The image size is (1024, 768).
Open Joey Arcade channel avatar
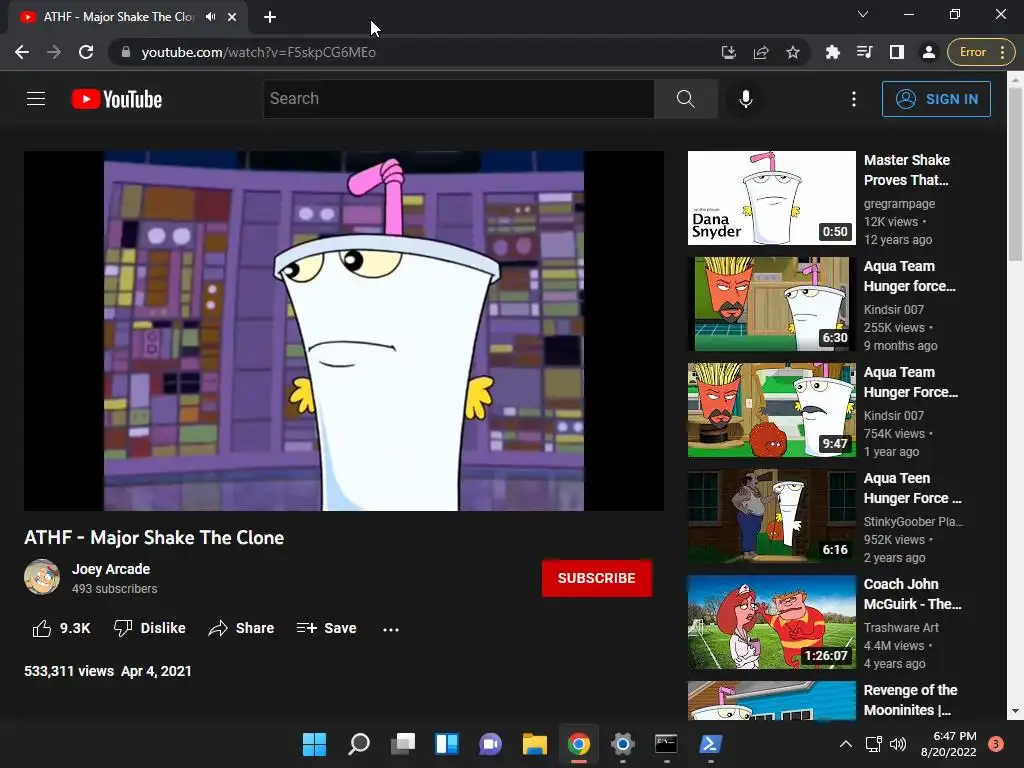(x=42, y=577)
